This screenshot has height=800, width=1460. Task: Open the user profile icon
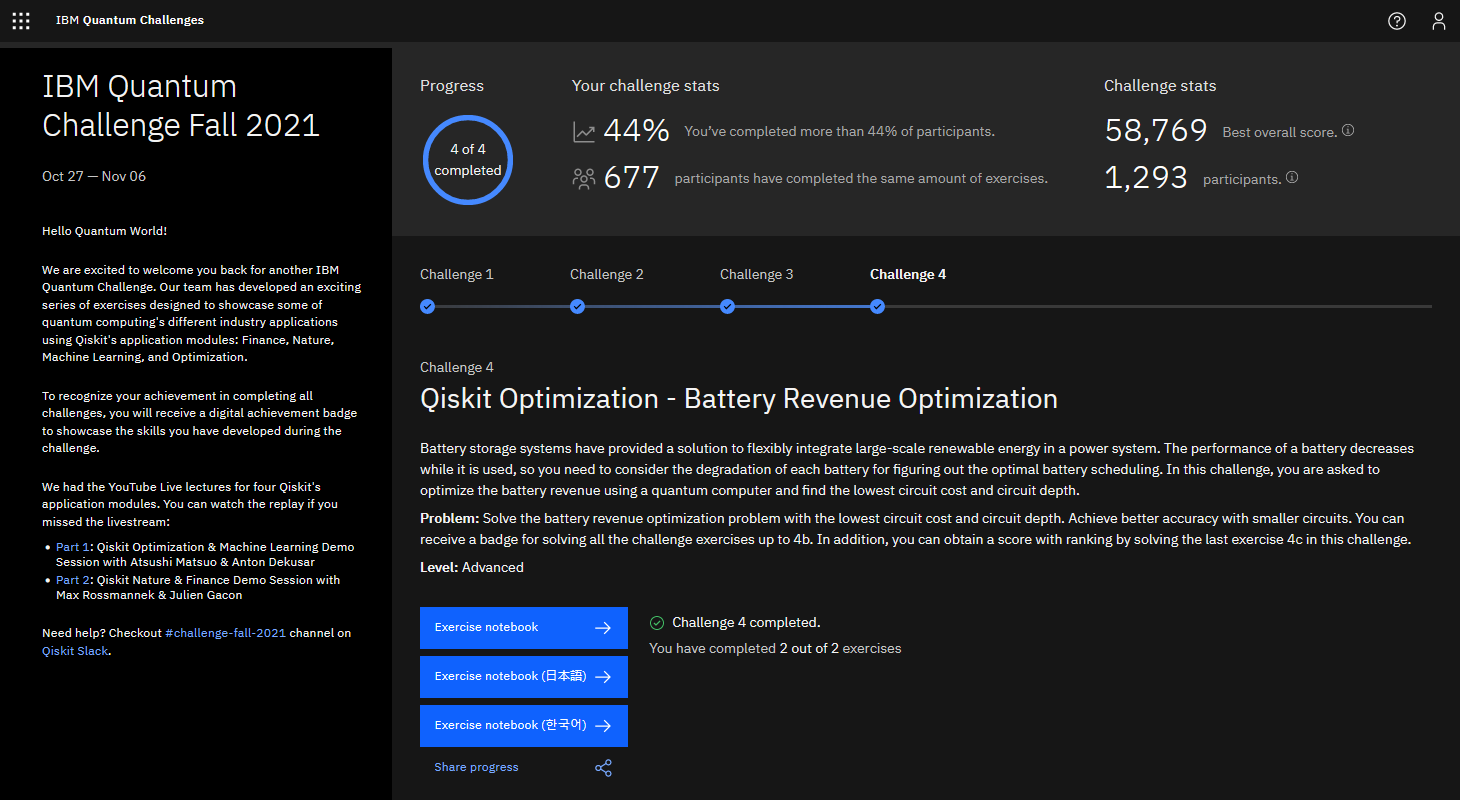pyautogui.click(x=1439, y=21)
